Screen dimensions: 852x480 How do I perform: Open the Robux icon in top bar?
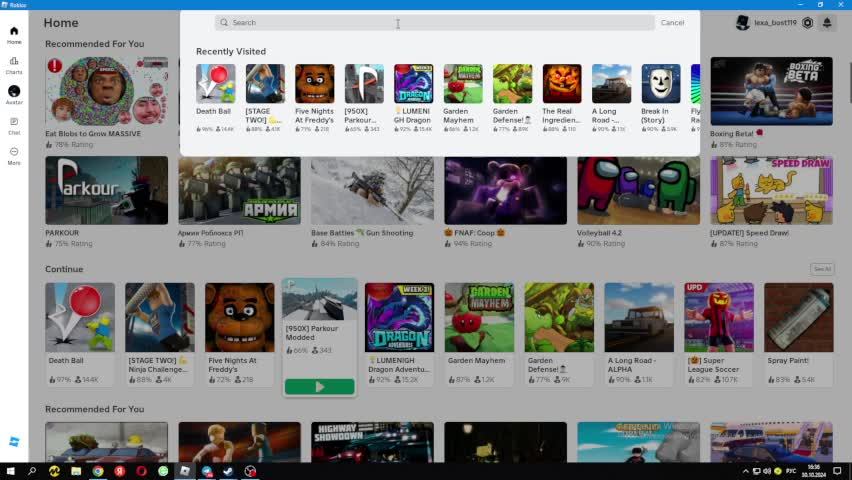807,23
